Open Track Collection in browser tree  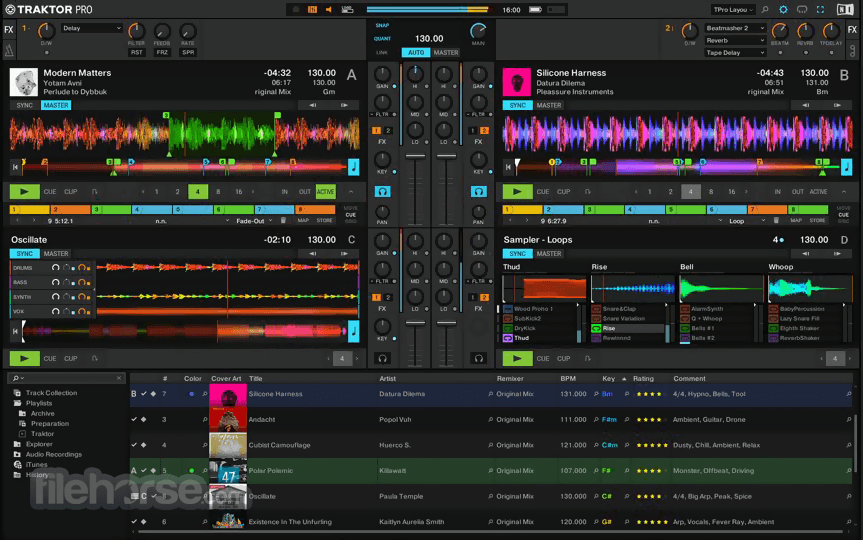51,393
